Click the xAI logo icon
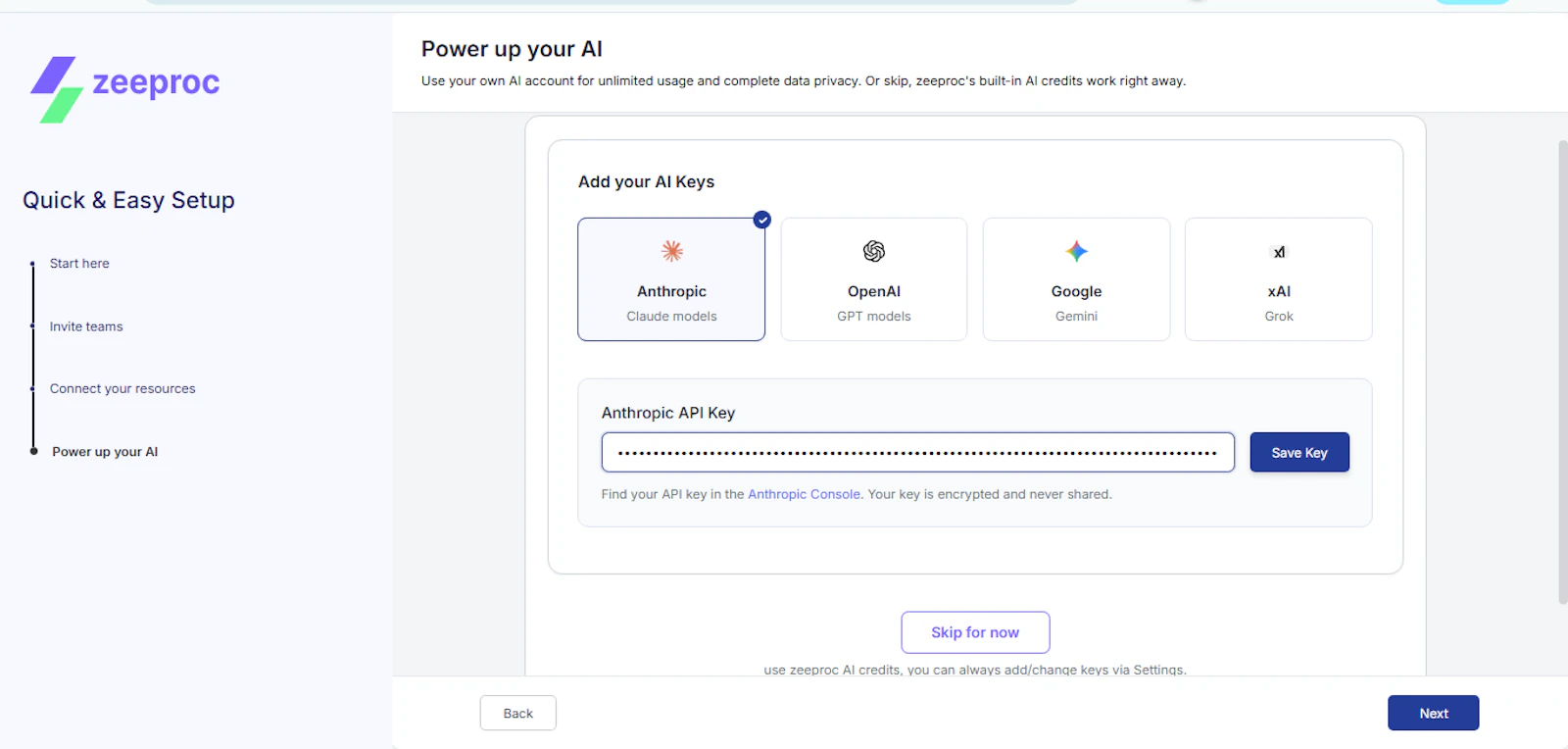Screen dimensions: 1568x749 [1279, 252]
